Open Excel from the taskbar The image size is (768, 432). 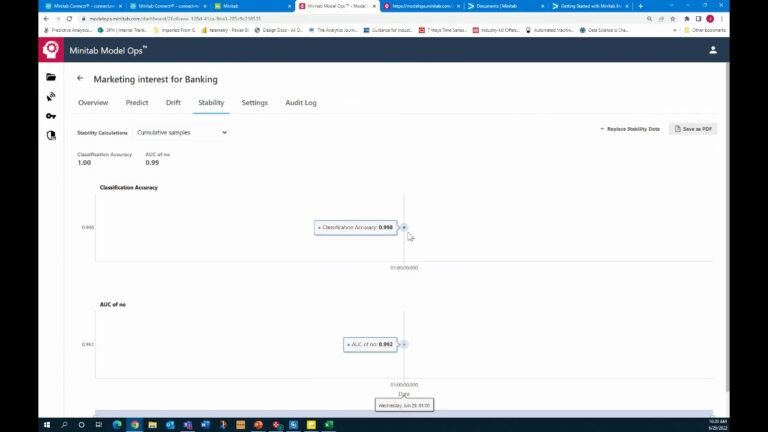tap(329, 425)
